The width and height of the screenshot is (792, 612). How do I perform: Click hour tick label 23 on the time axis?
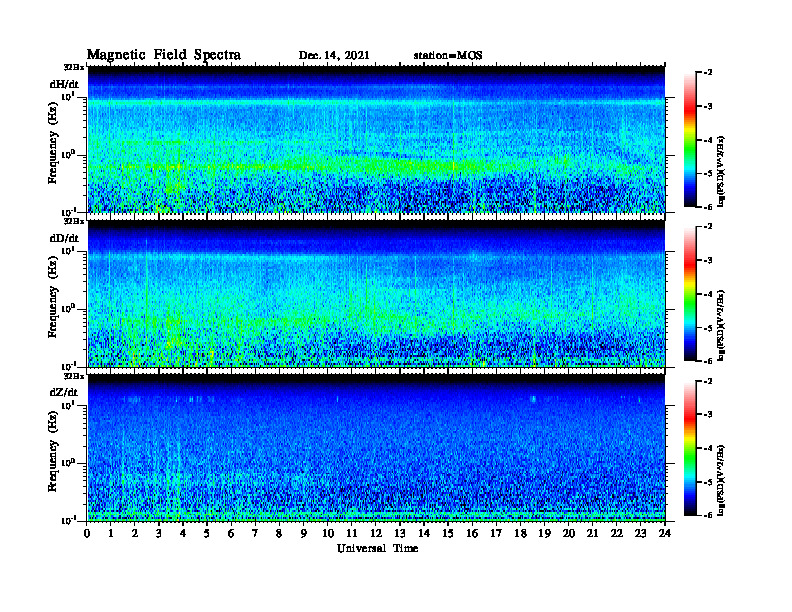click(640, 534)
